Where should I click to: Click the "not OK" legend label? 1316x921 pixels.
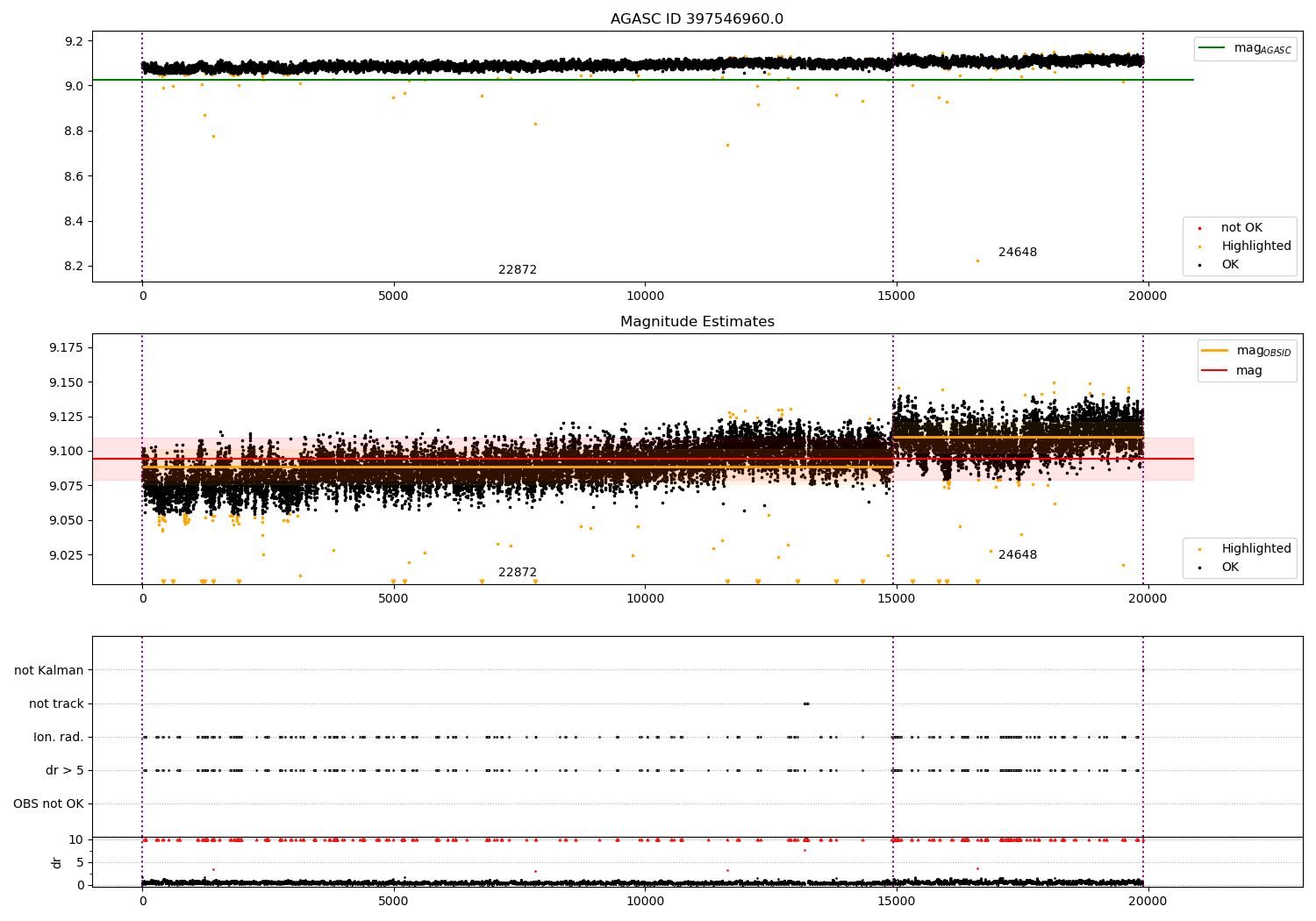coord(1241,228)
